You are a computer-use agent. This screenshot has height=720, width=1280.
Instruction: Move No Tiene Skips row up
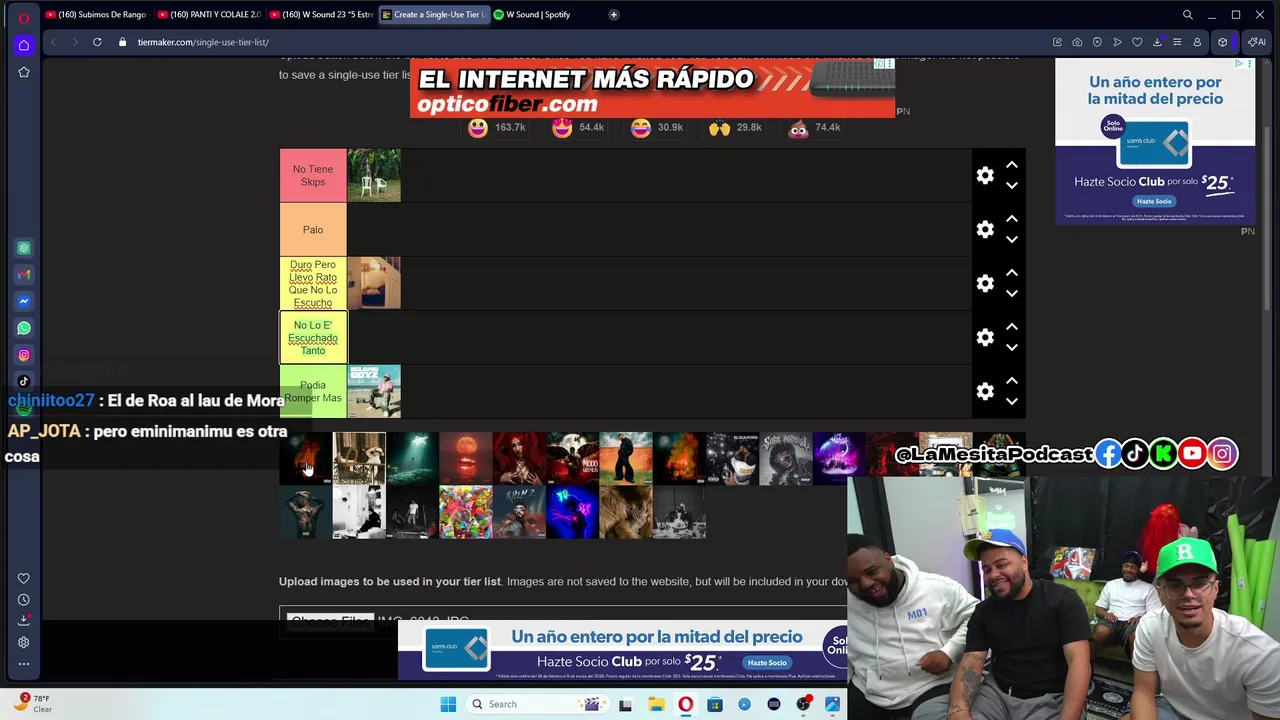coord(1011,165)
